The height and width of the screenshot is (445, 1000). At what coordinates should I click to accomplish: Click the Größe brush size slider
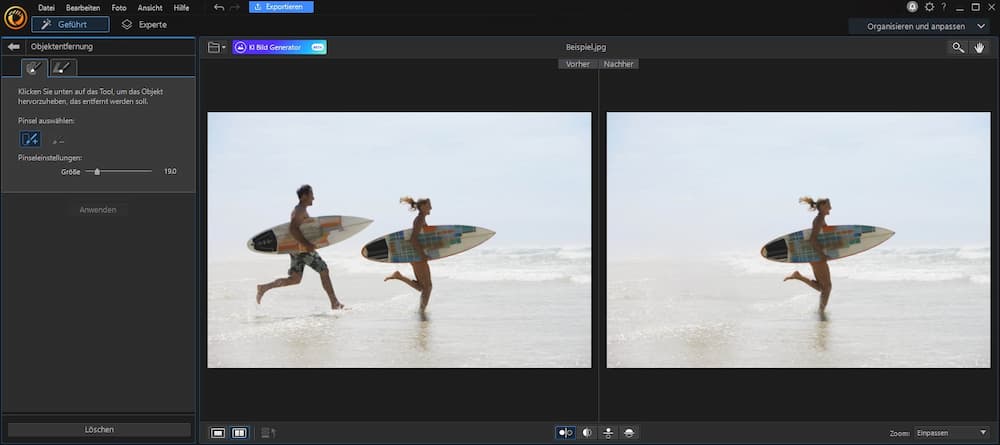point(97,172)
